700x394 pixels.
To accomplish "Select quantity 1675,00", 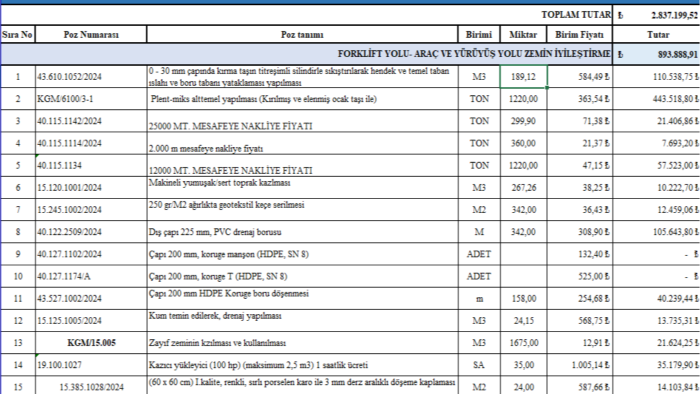I will (x=523, y=343).
